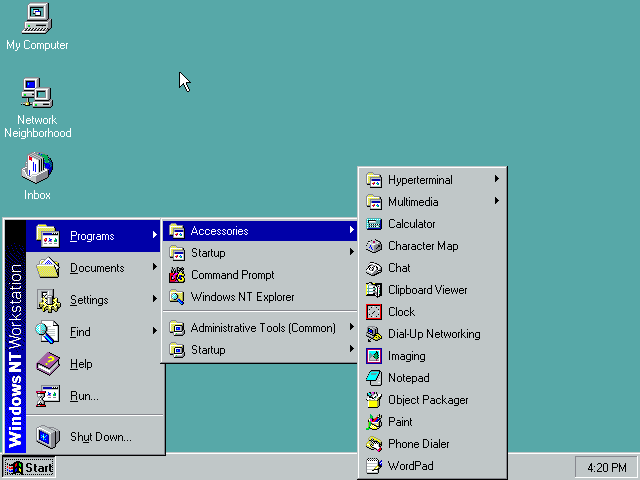Click the Run icon in Start menu

48,396
